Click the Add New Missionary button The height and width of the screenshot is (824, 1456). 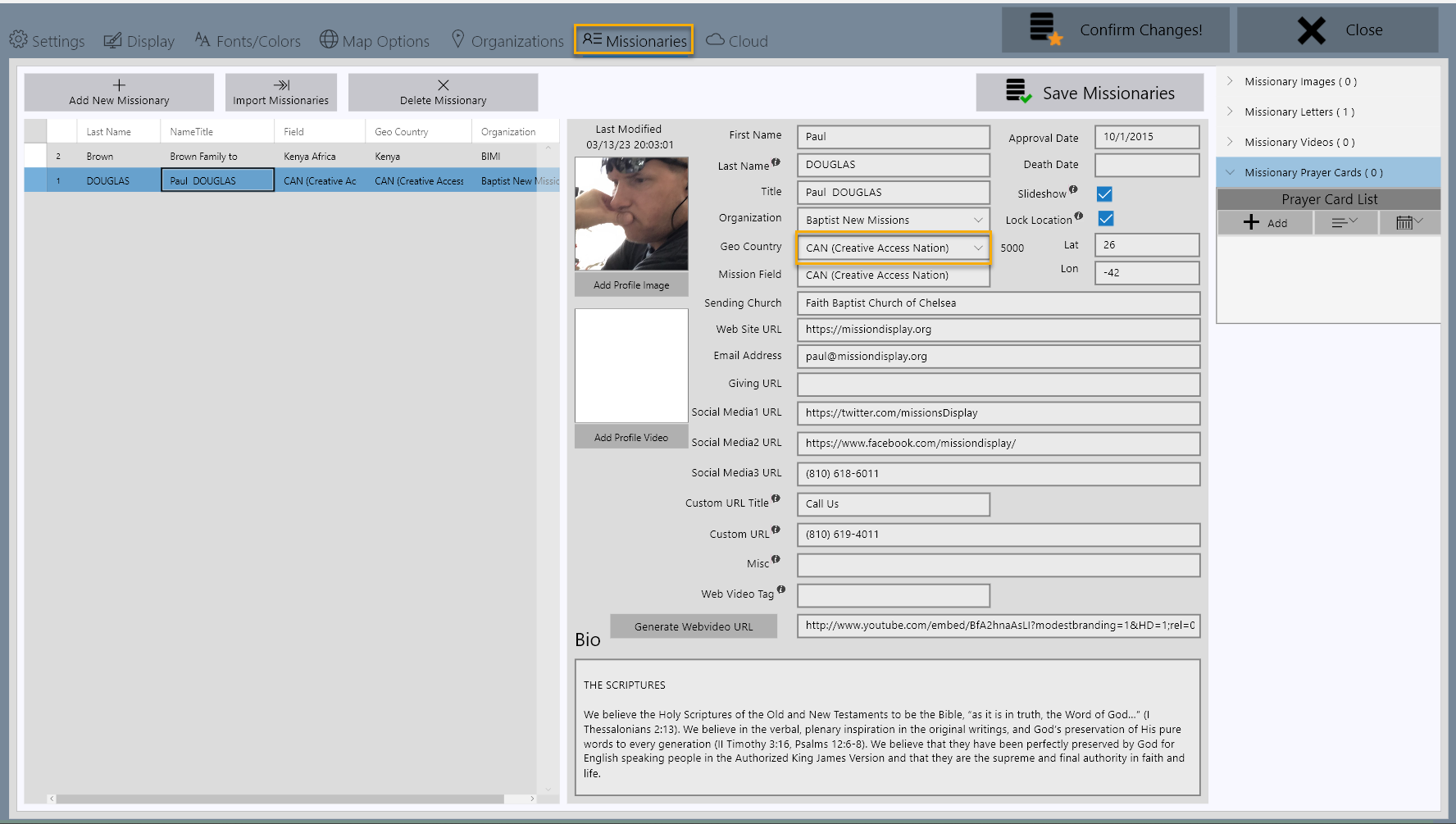119,92
